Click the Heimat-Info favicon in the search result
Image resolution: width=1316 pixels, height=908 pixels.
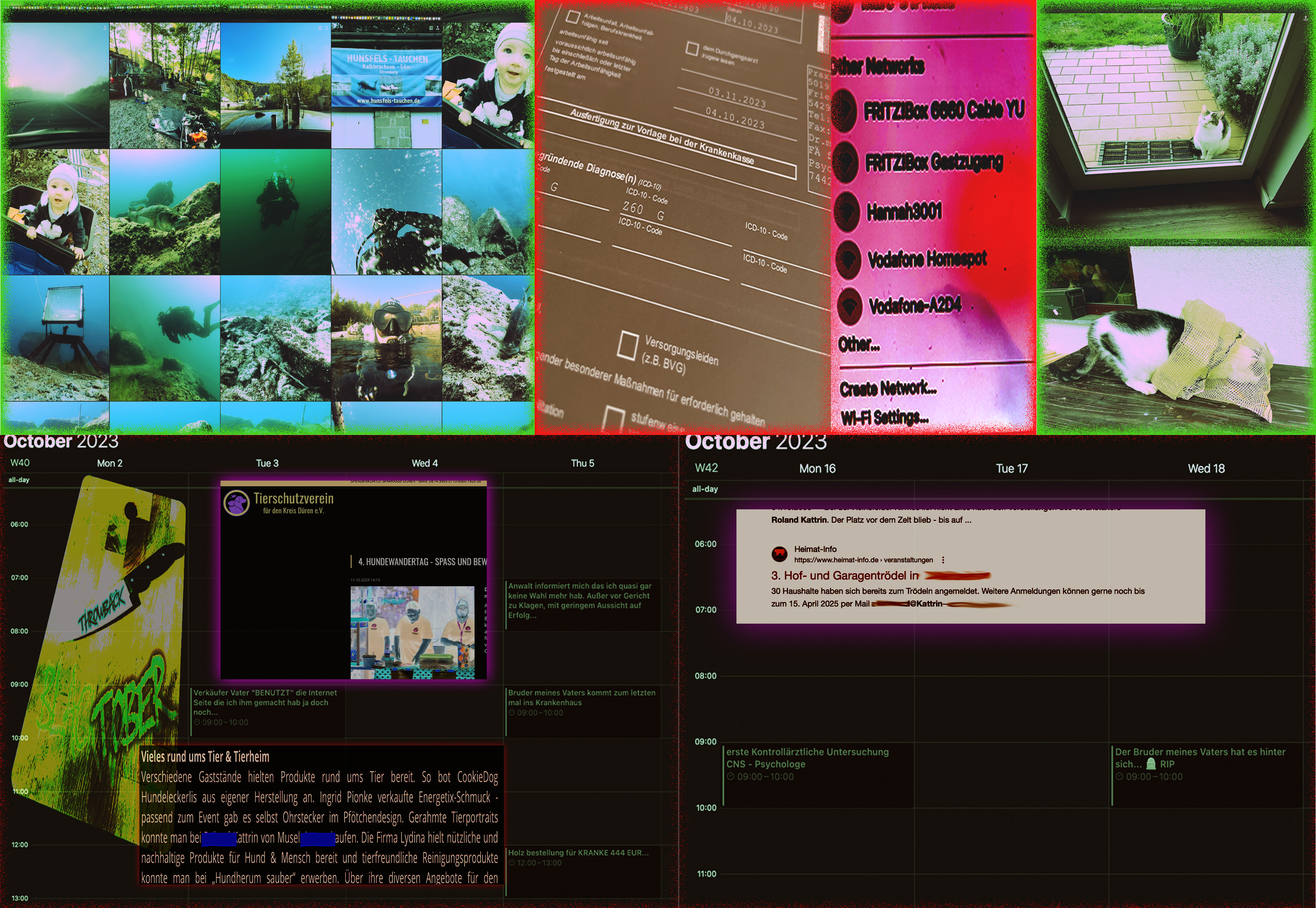coord(779,553)
